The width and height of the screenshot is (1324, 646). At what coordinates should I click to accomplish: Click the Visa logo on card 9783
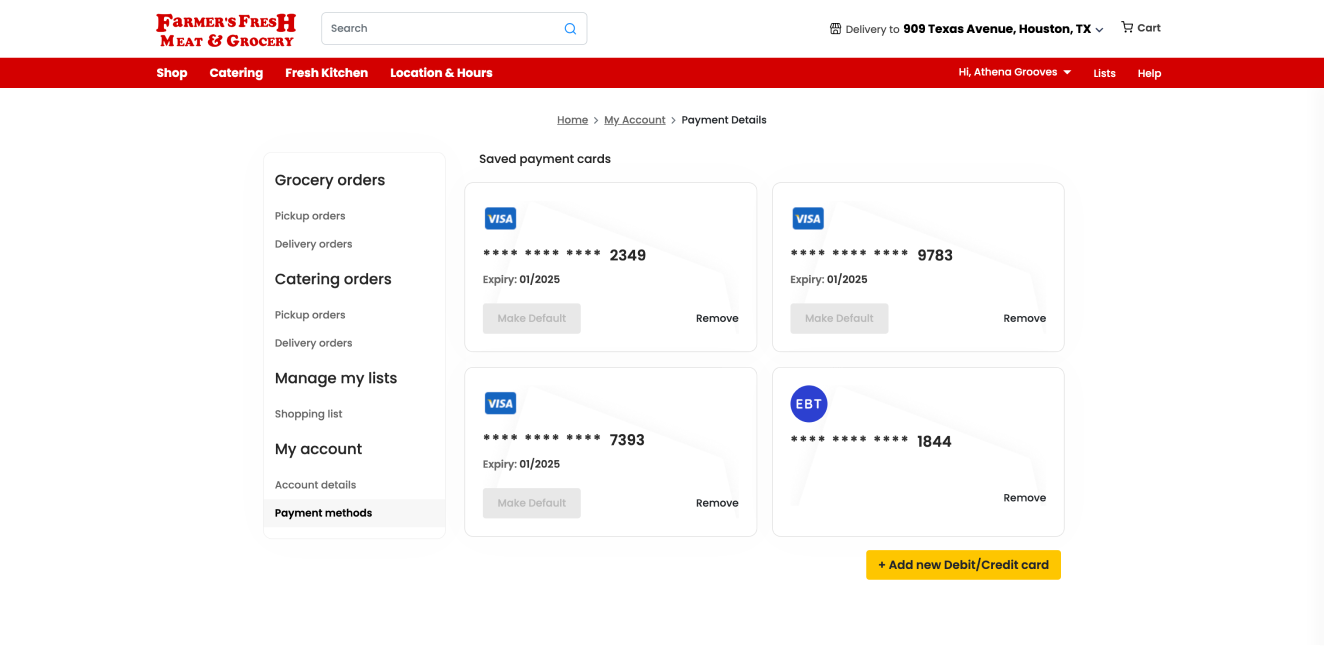coord(808,219)
